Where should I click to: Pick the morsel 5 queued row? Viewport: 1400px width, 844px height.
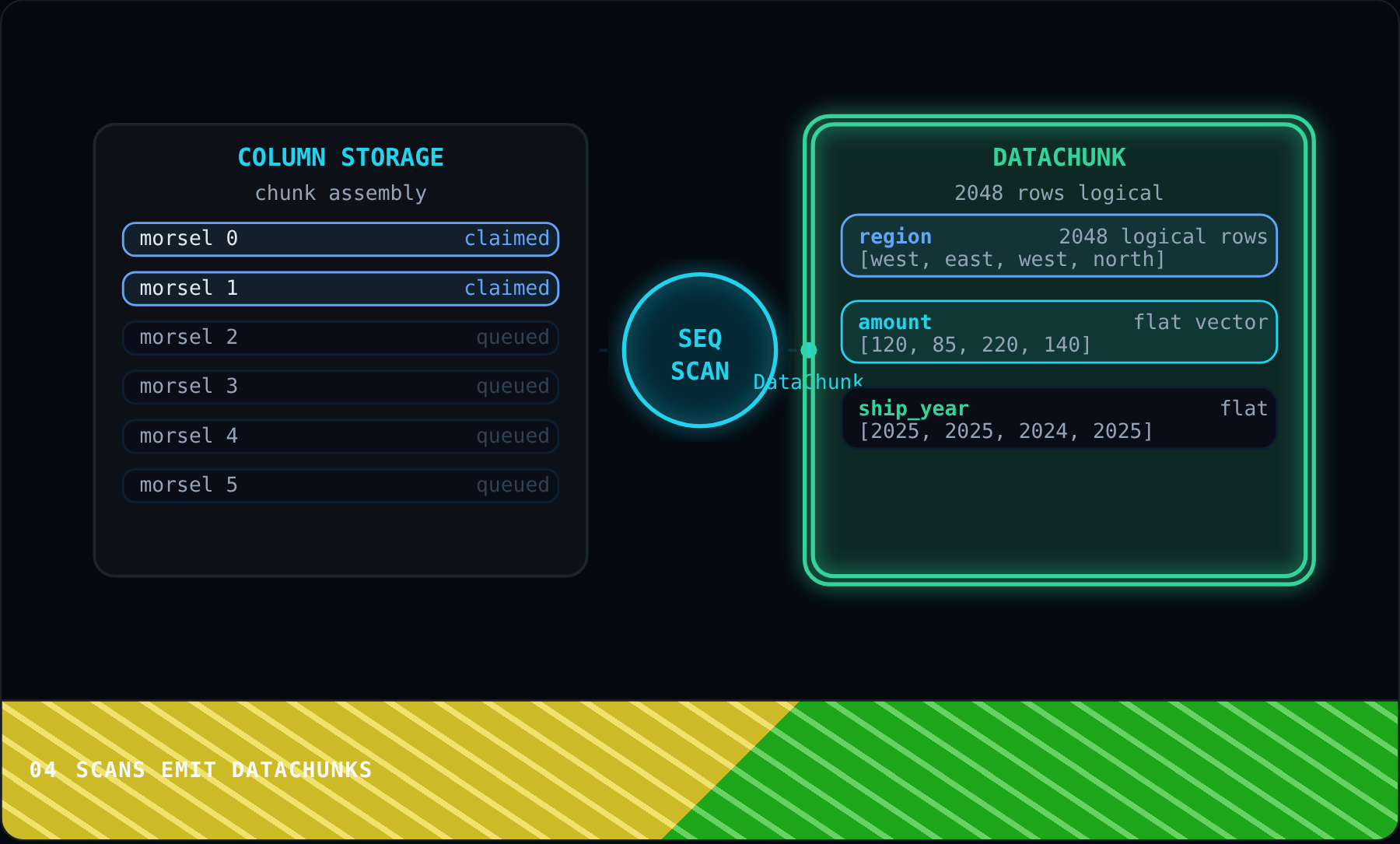click(x=341, y=485)
